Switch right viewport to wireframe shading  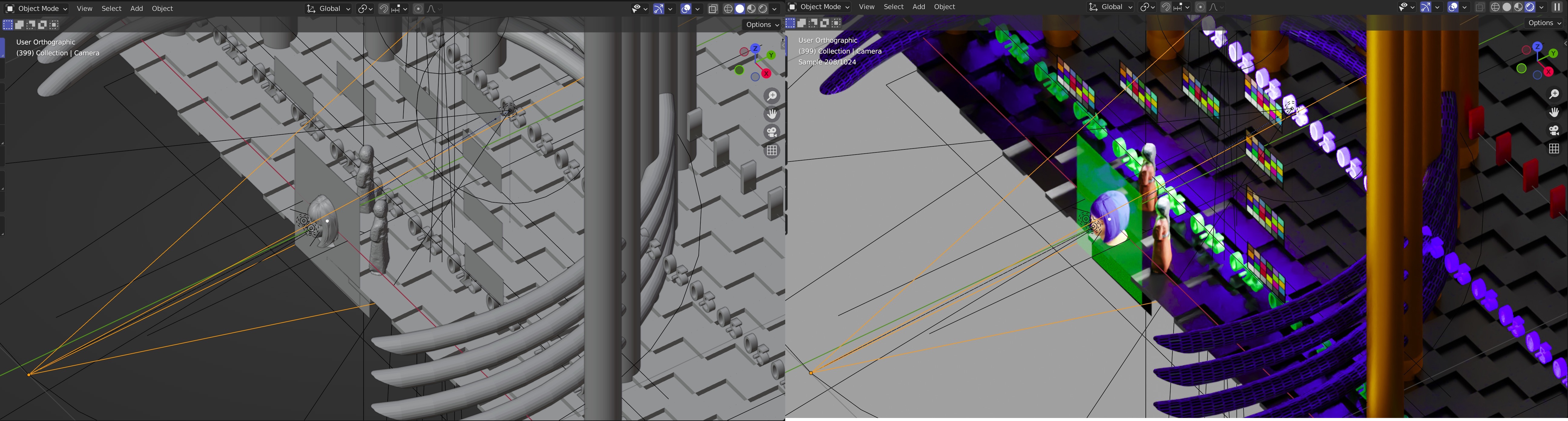point(1496,7)
